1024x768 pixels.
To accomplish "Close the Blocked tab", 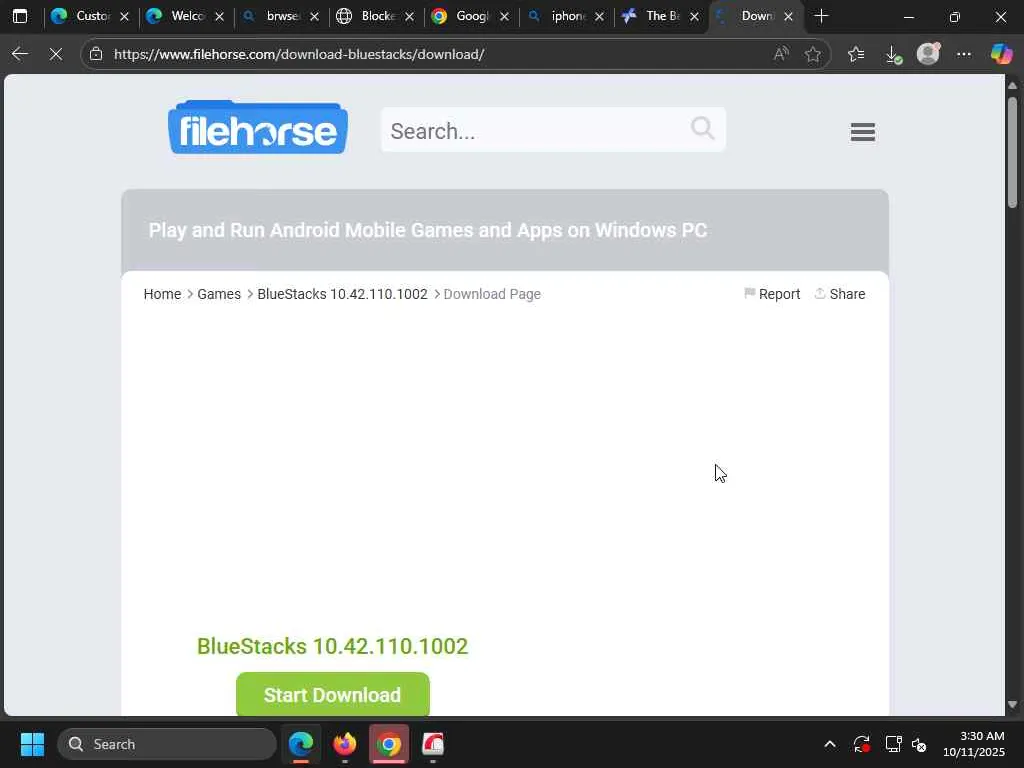I will [x=409, y=17].
